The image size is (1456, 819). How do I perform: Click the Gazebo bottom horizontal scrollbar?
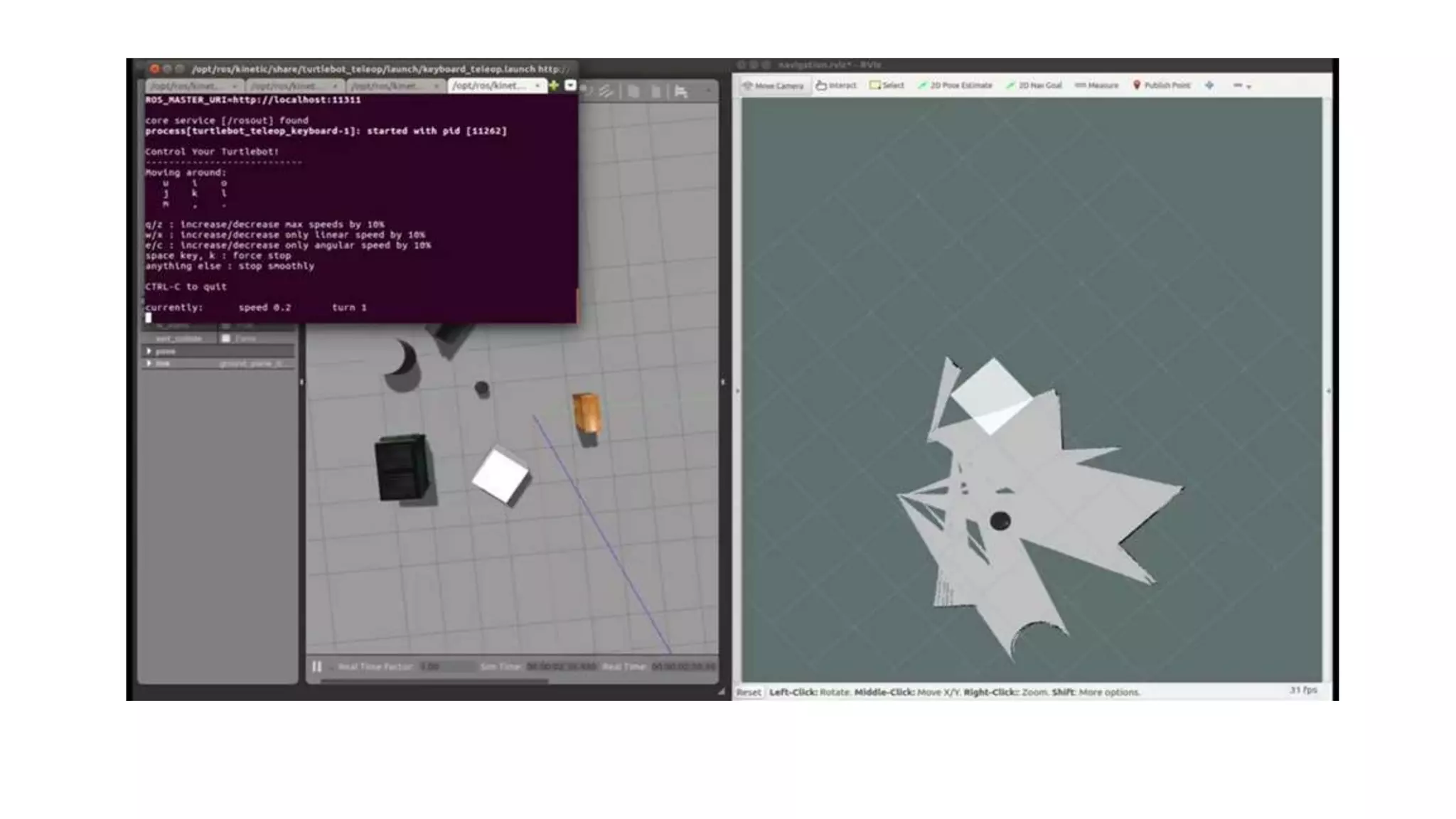pos(434,681)
